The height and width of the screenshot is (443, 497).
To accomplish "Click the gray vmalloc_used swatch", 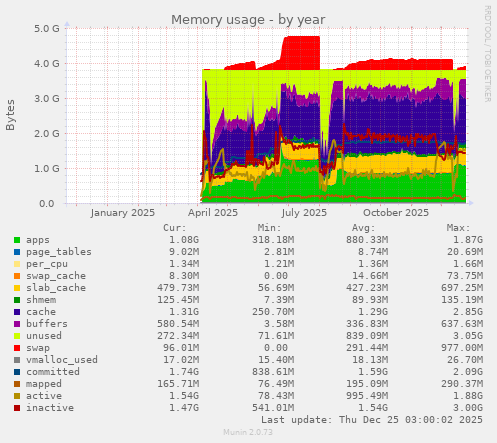I will tap(17, 360).
